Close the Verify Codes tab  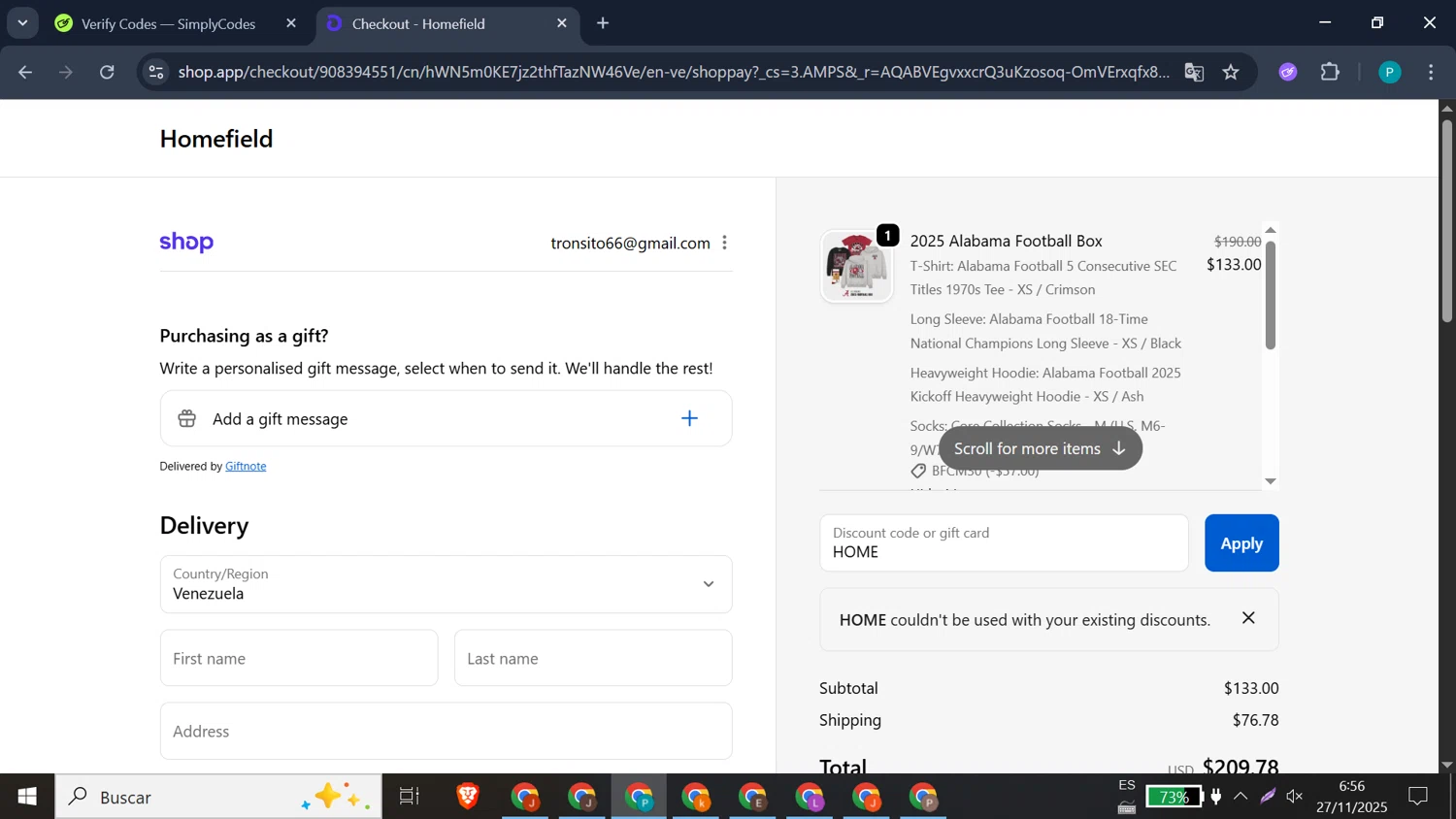(291, 23)
